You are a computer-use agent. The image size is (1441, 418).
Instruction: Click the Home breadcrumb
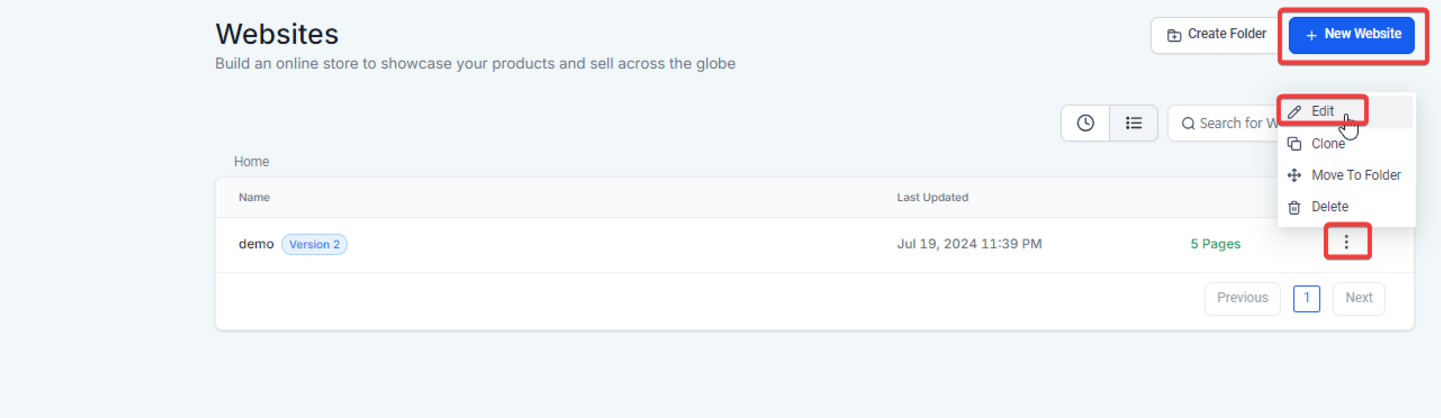pyautogui.click(x=251, y=161)
